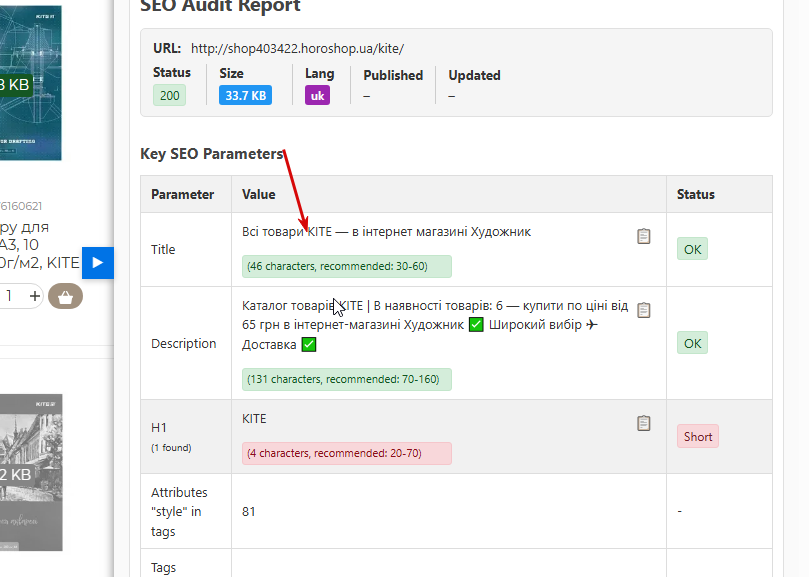
Task: Copy the Description text using the clipboard icon
Action: click(643, 310)
